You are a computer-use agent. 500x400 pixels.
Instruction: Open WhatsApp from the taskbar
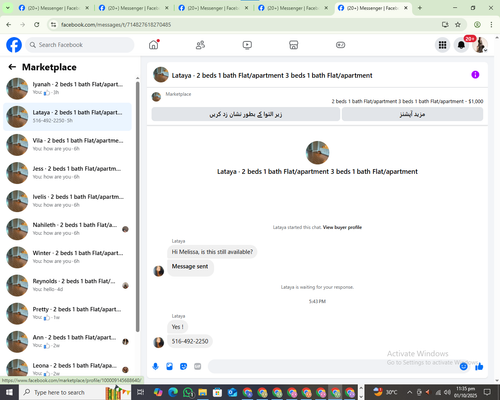[x=188, y=392]
